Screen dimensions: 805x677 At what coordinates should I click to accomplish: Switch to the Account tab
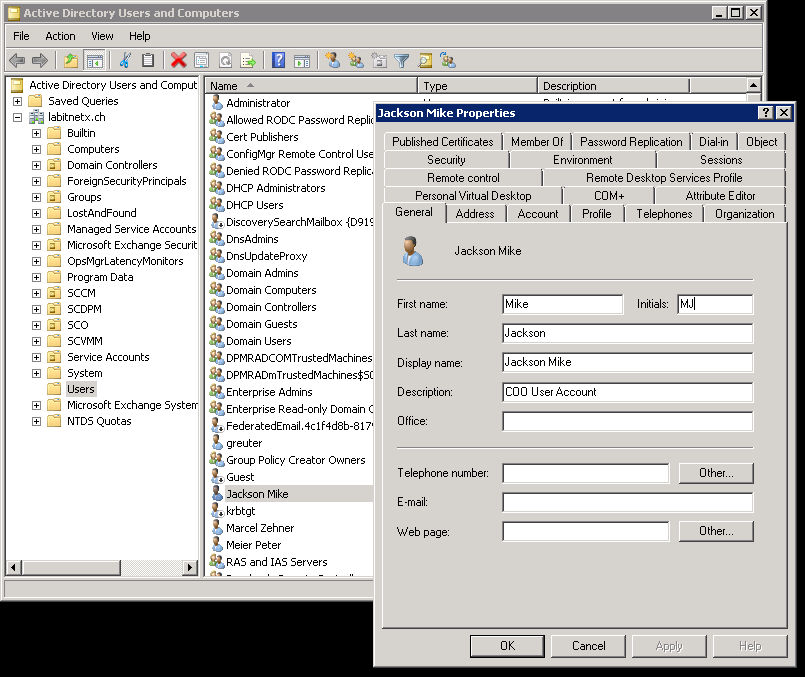tap(538, 214)
